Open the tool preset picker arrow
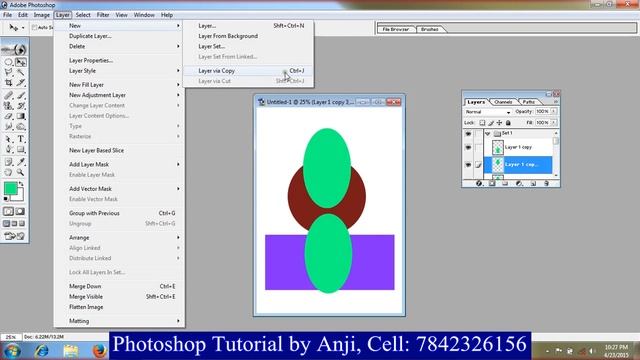The height and width of the screenshot is (360, 640). [x=23, y=27]
